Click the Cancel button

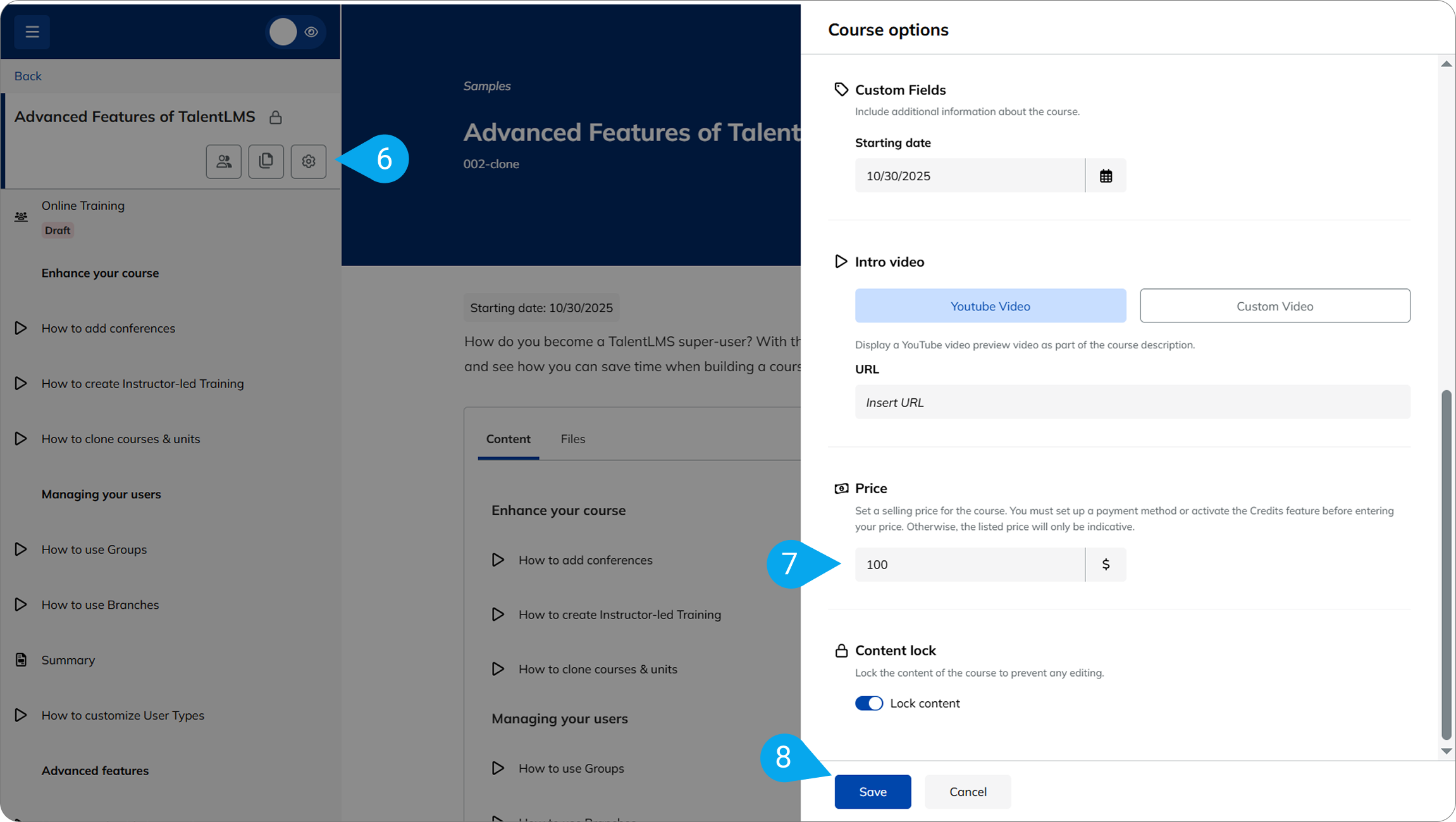pos(967,792)
